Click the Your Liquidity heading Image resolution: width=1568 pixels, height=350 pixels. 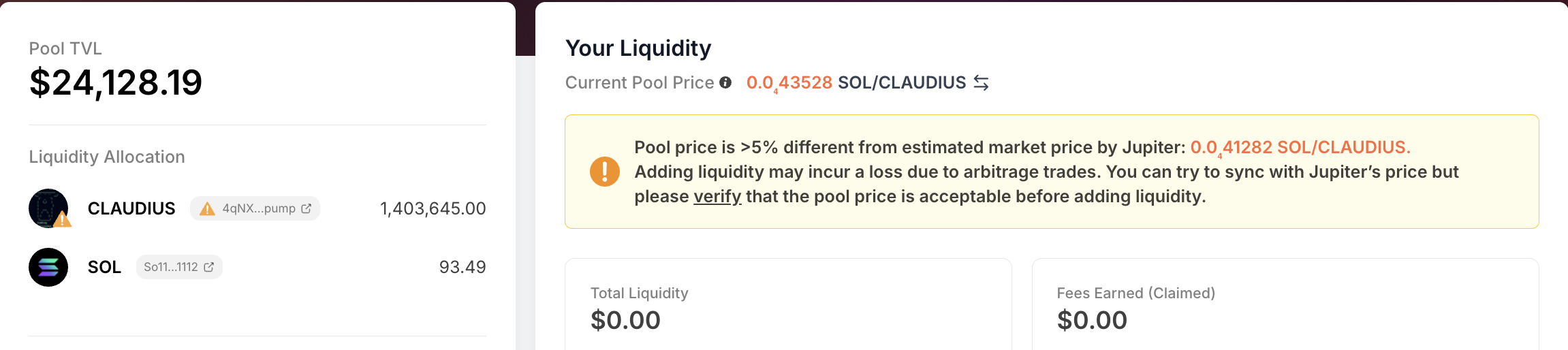point(638,48)
